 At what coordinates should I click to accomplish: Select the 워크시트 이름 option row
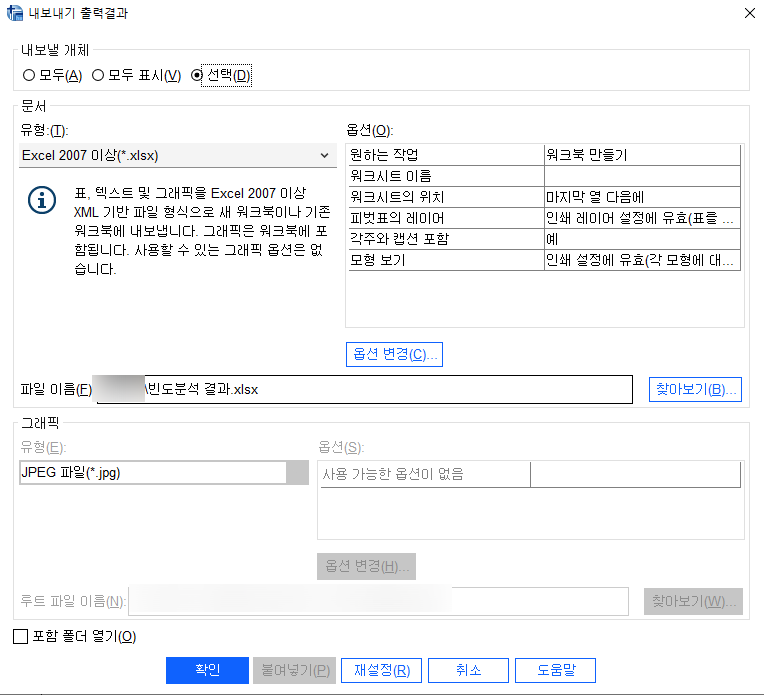click(x=545, y=176)
